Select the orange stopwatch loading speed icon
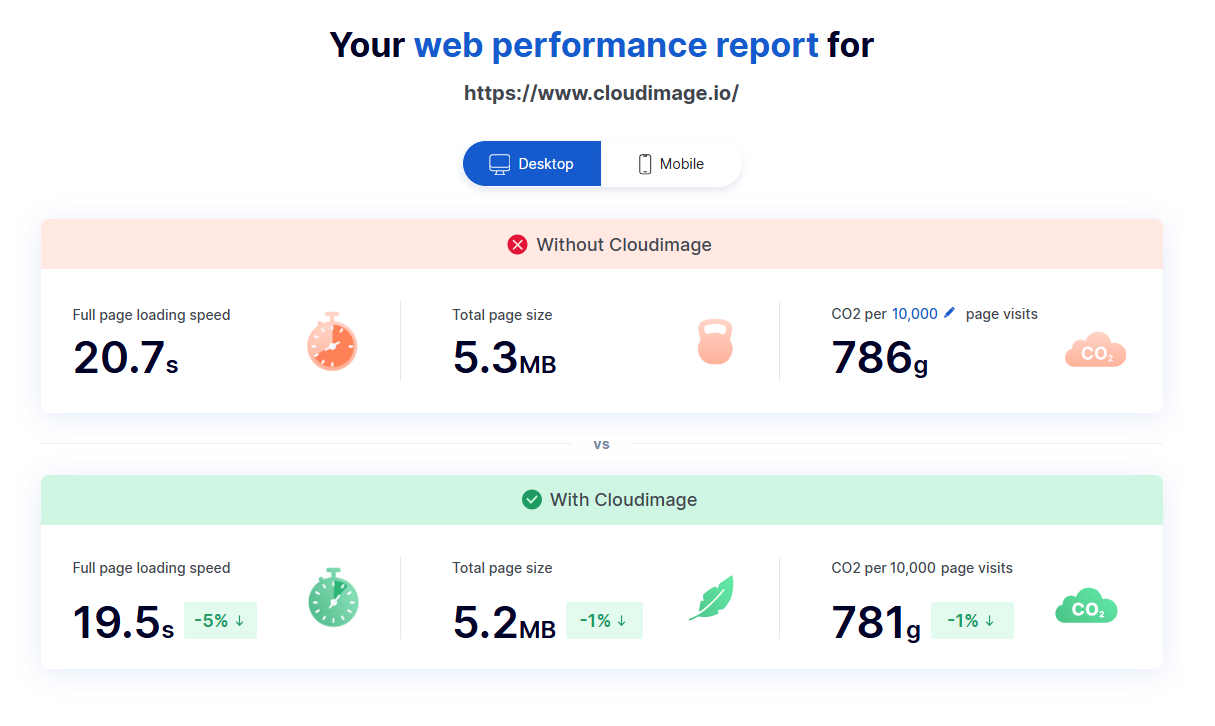Viewport: 1215px width, 726px height. 332,342
